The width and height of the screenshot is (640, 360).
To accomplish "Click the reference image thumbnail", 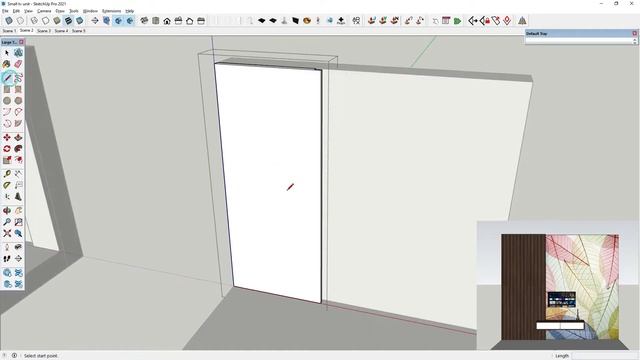I will [558, 285].
